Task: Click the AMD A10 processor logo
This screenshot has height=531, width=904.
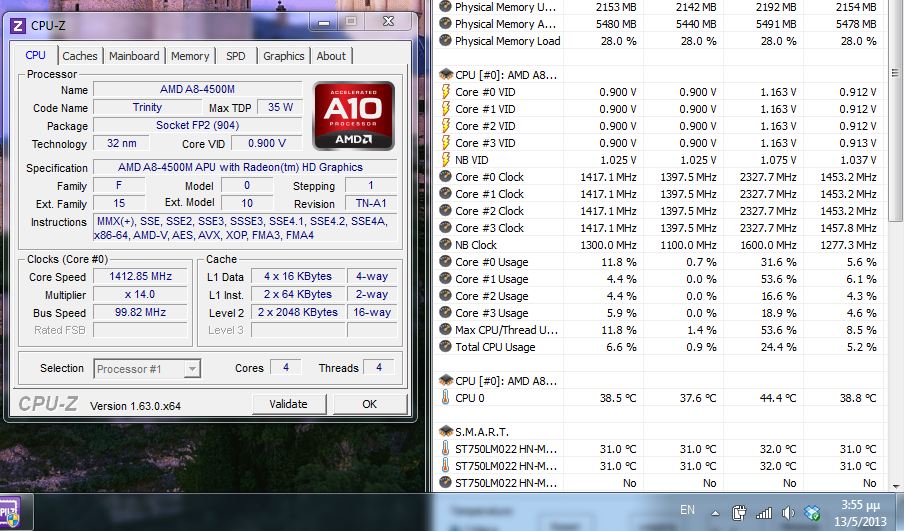Action: (x=353, y=115)
